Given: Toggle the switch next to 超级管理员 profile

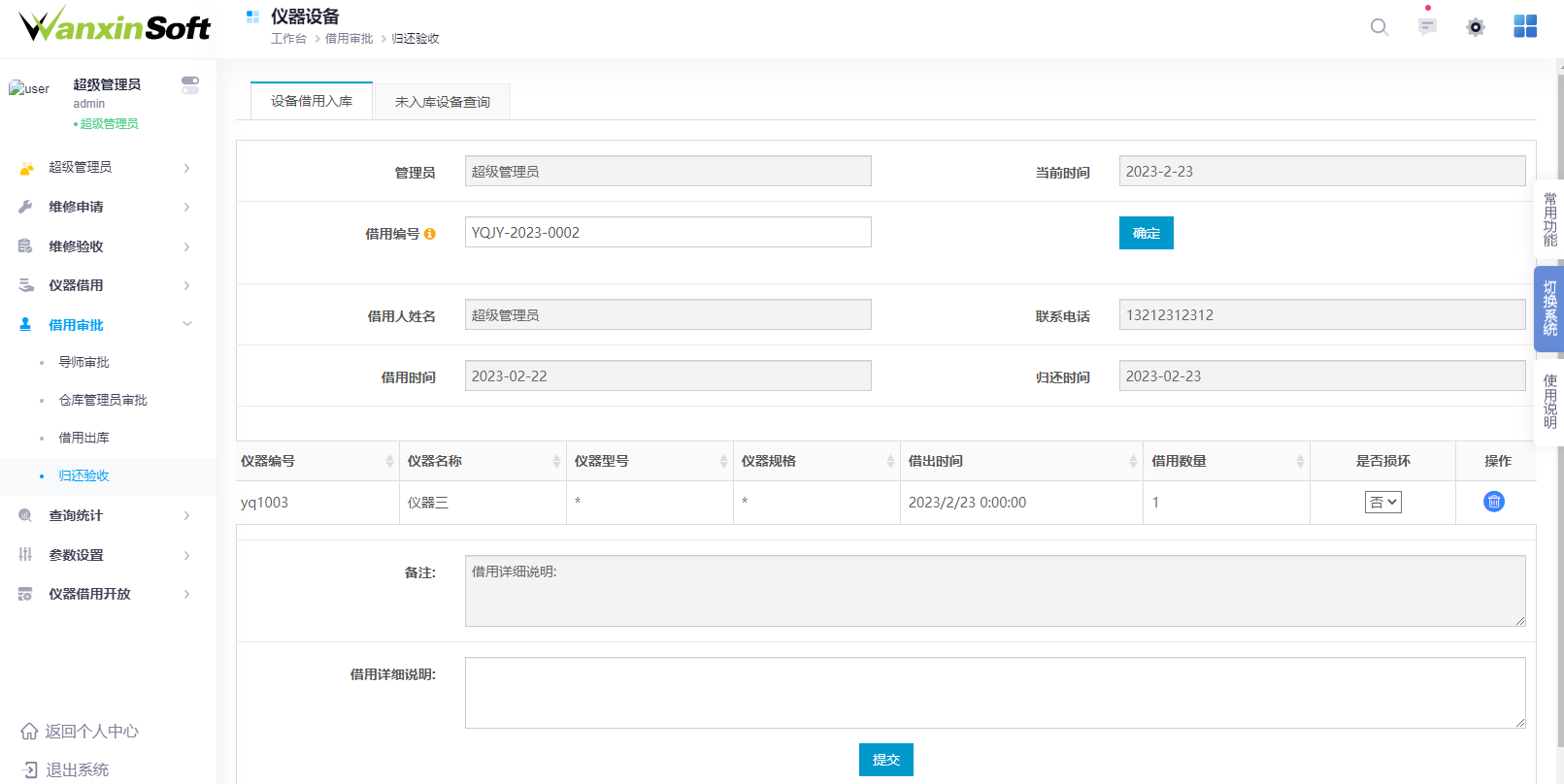Looking at the screenshot, I should (x=190, y=85).
